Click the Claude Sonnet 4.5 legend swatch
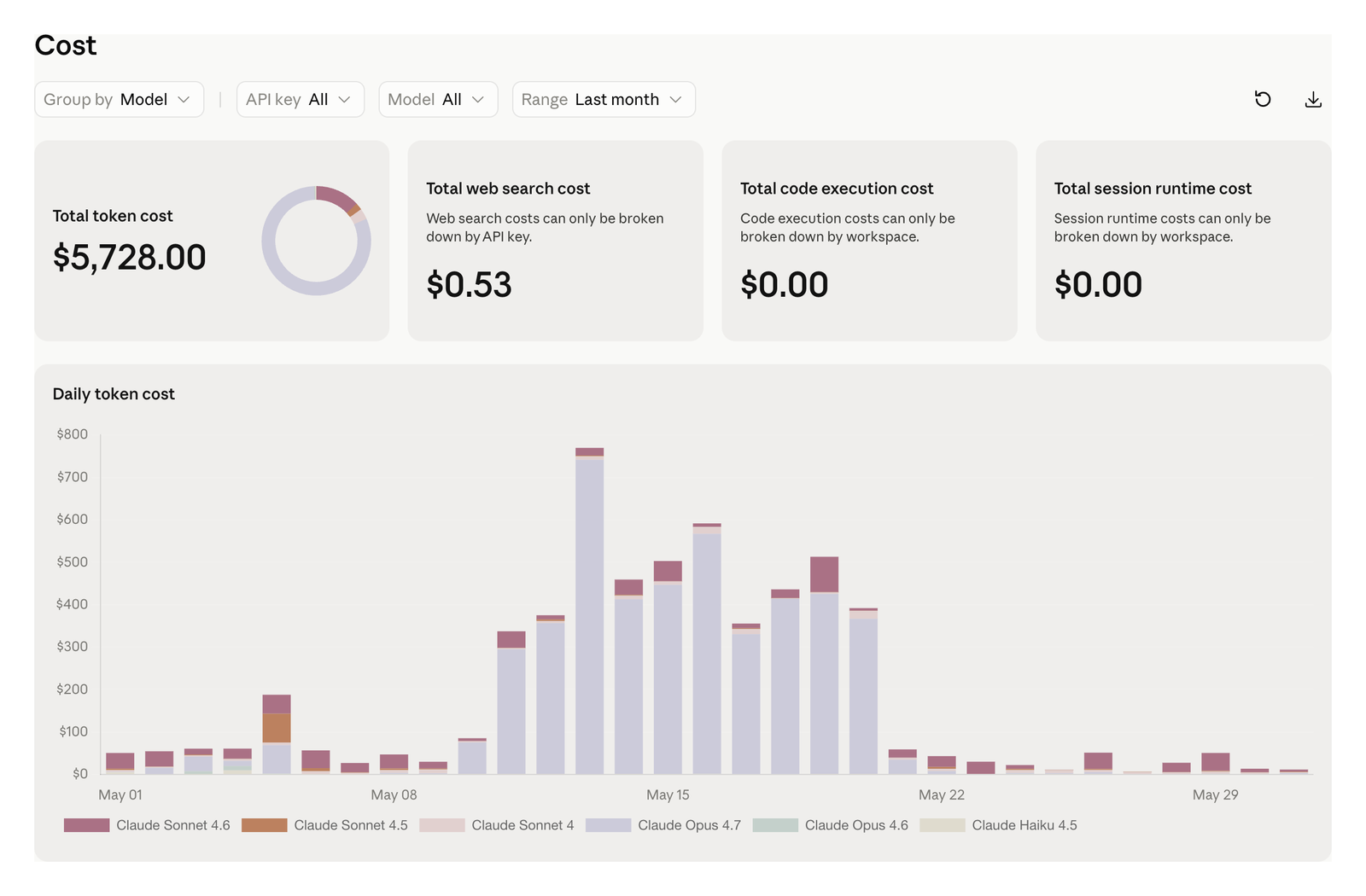The image size is (1366, 896). click(x=264, y=825)
